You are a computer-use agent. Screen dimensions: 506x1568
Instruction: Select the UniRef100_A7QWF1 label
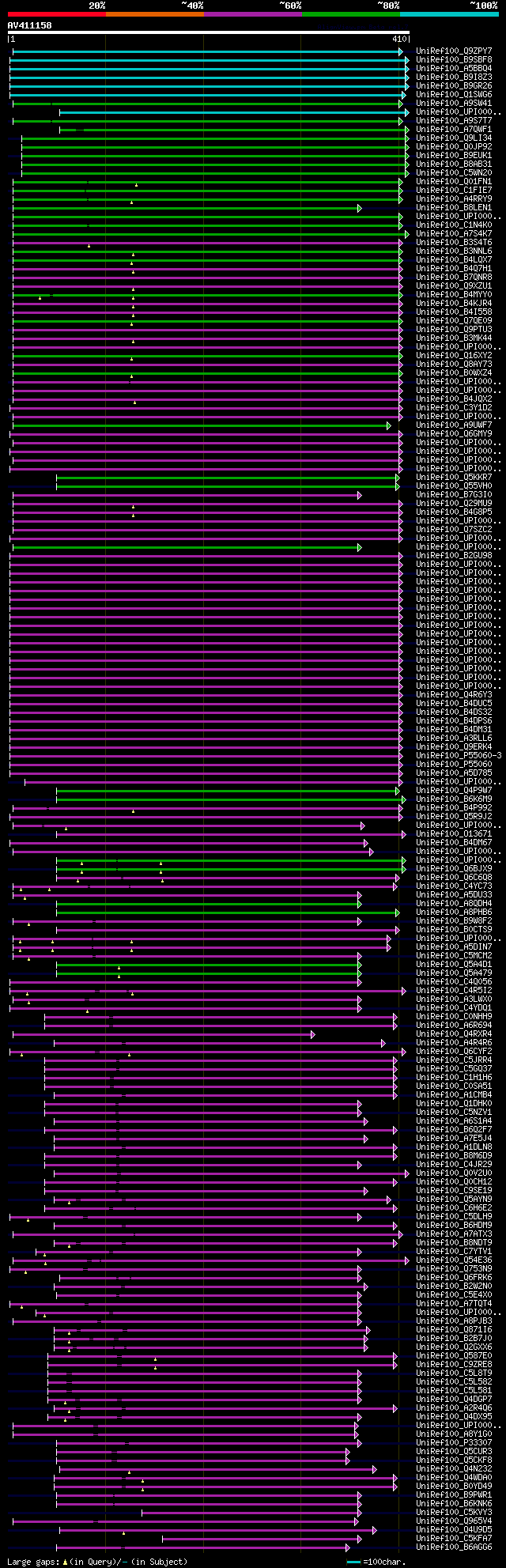[454, 130]
